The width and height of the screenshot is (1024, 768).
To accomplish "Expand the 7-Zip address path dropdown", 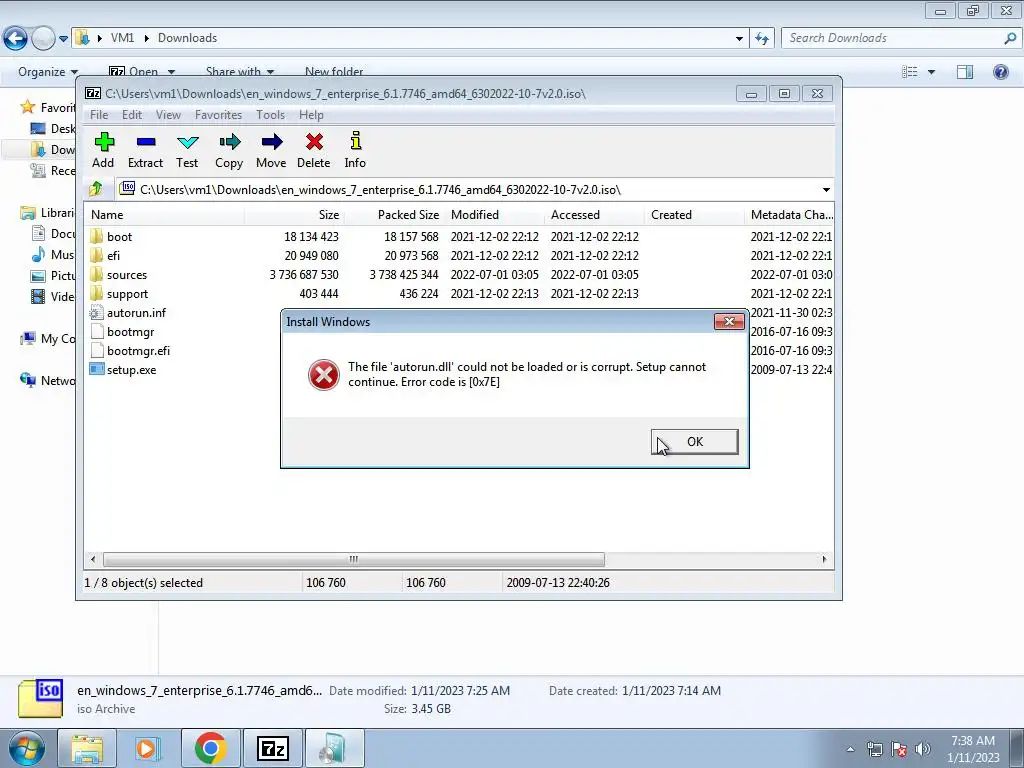I will 826,189.
